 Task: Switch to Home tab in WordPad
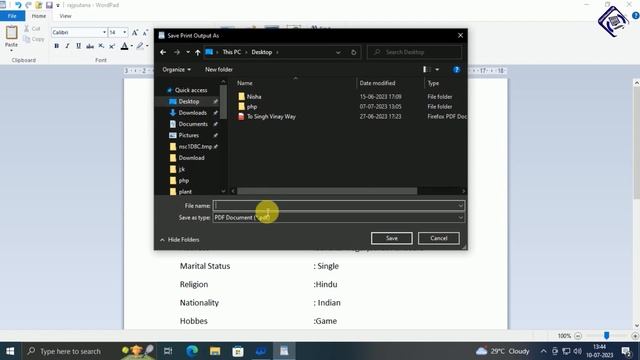pos(39,16)
